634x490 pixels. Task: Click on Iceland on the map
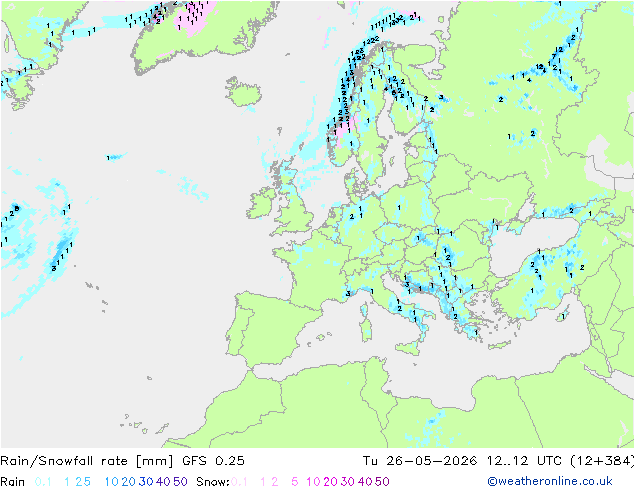click(243, 91)
